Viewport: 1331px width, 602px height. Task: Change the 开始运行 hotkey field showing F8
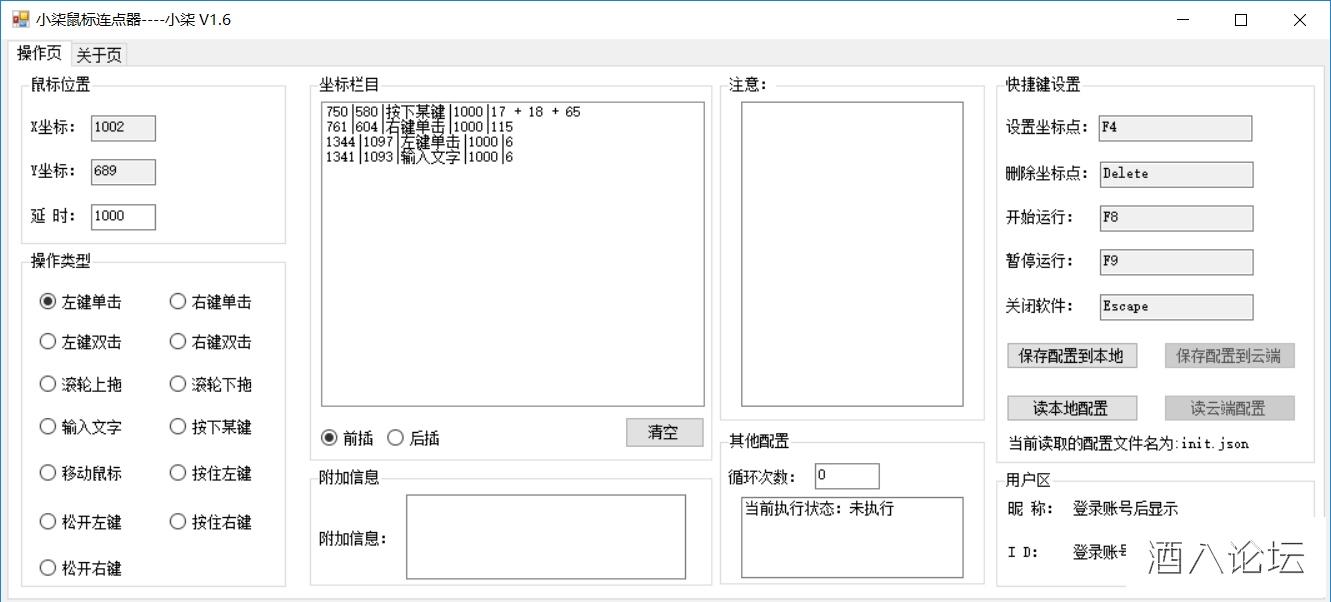click(1174, 218)
